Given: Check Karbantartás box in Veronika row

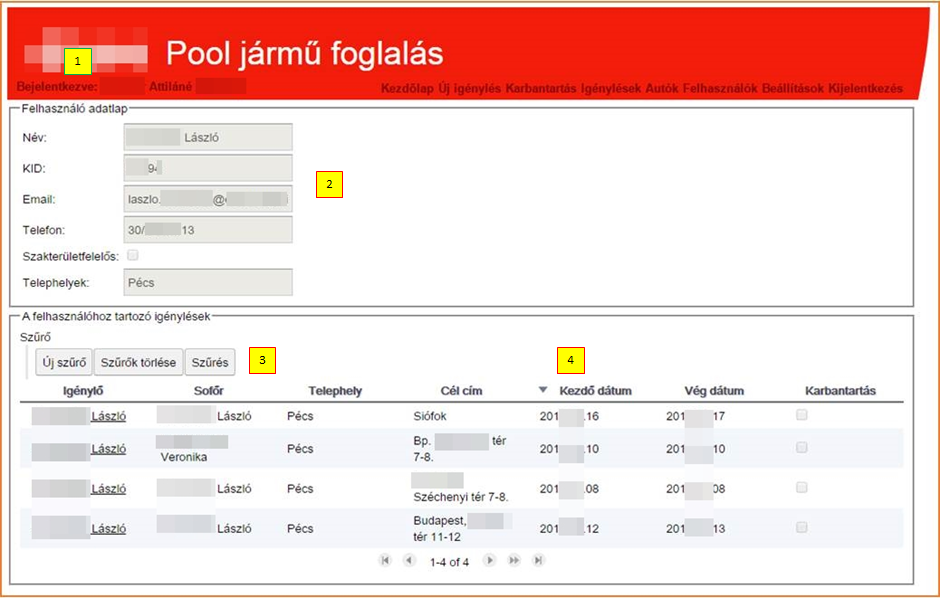Looking at the screenshot, I should [x=802, y=449].
